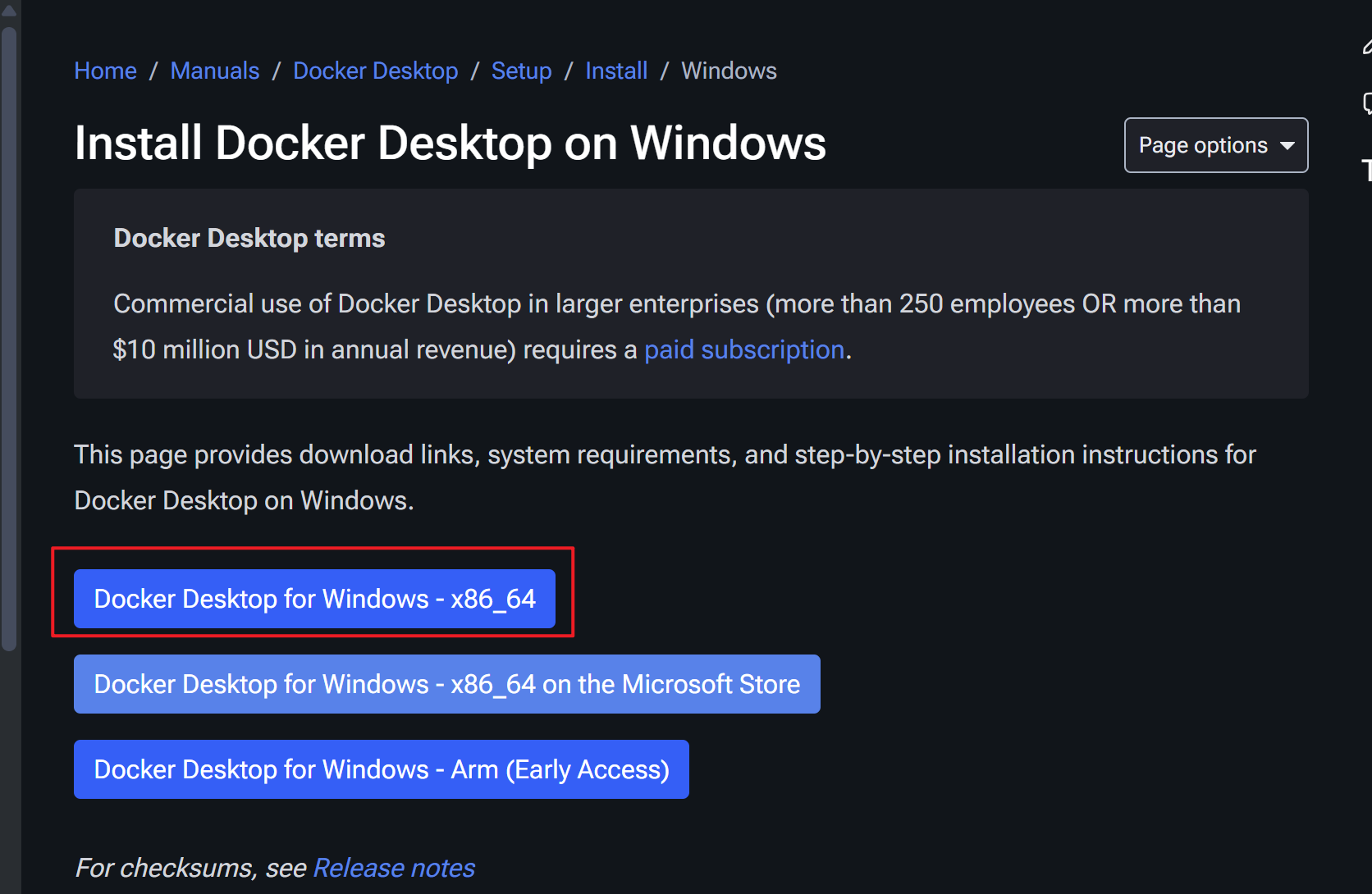Image resolution: width=1372 pixels, height=894 pixels.
Task: Click the Install breadcrumb link
Action: pos(616,71)
